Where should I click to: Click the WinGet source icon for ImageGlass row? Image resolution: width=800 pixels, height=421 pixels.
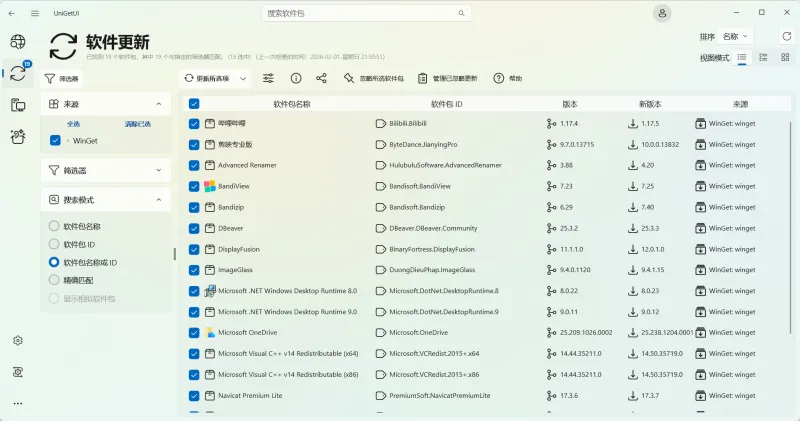[701, 270]
